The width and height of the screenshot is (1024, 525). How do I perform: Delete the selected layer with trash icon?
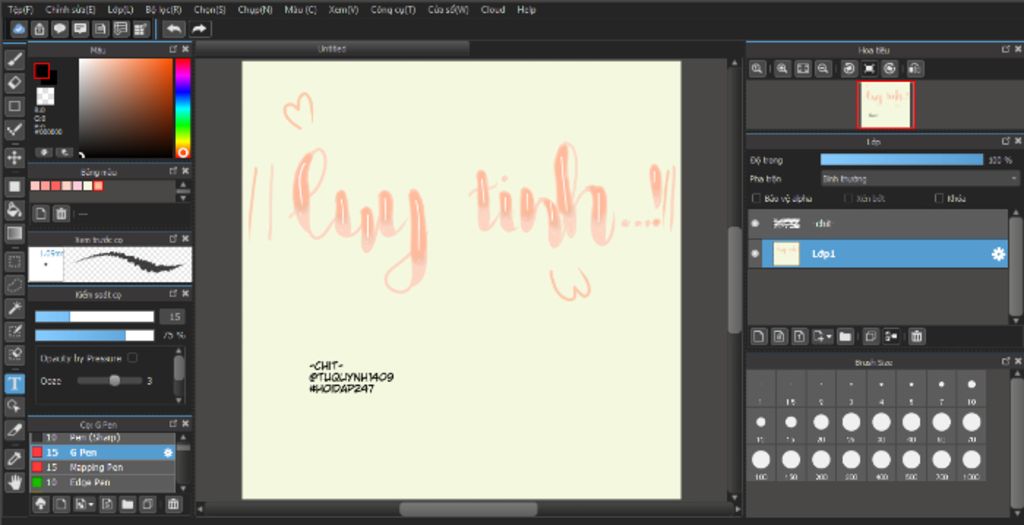tap(917, 336)
